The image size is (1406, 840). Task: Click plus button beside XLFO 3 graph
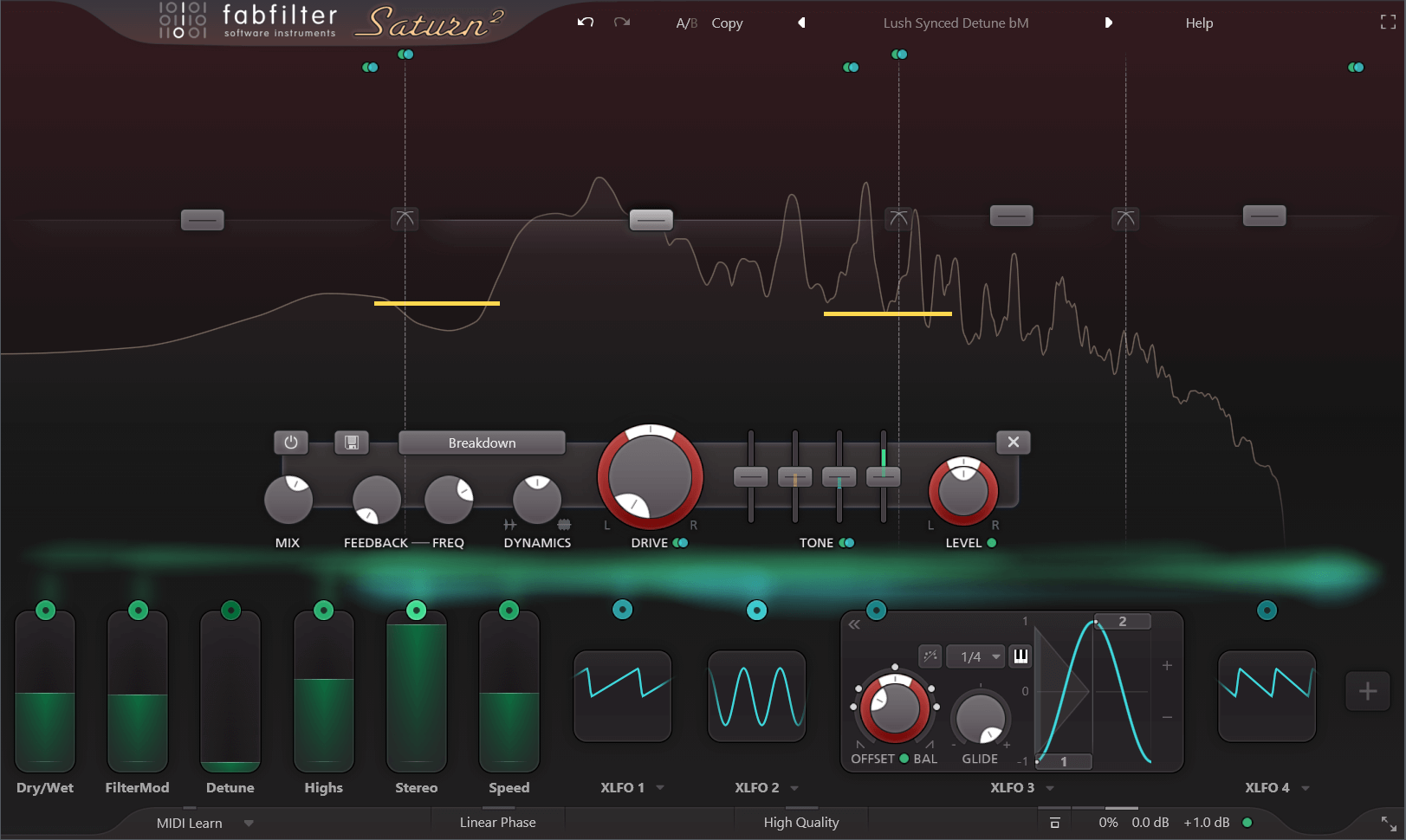point(1167,665)
